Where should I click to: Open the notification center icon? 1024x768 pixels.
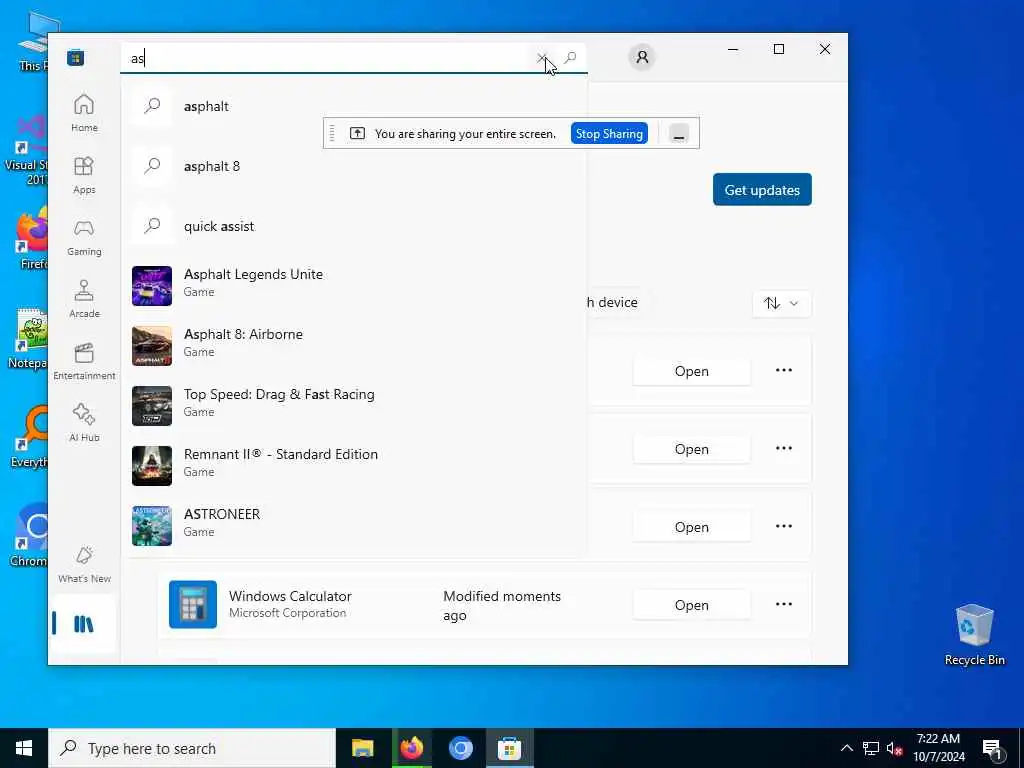993,749
